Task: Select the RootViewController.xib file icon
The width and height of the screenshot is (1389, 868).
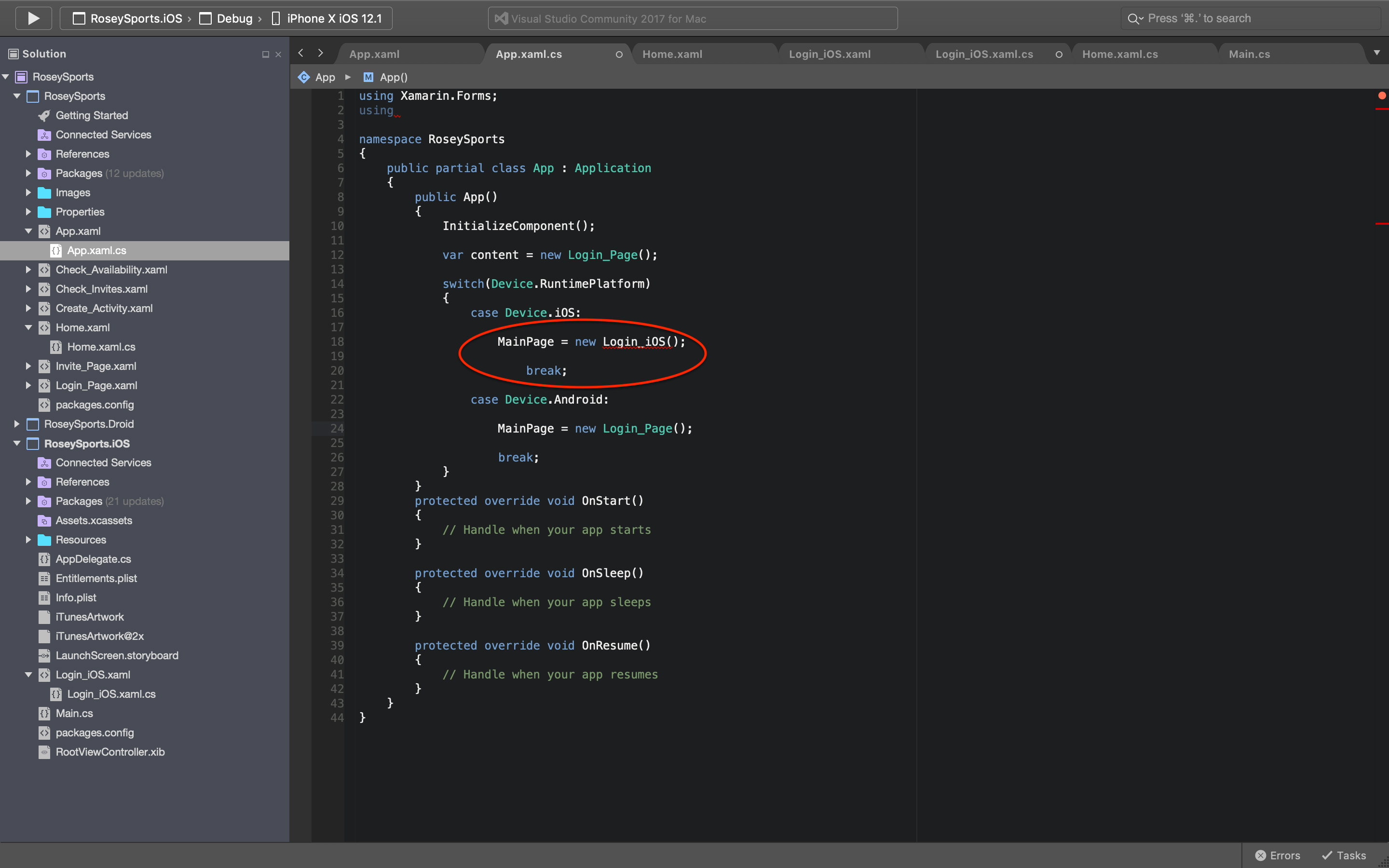Action: pyautogui.click(x=45, y=752)
